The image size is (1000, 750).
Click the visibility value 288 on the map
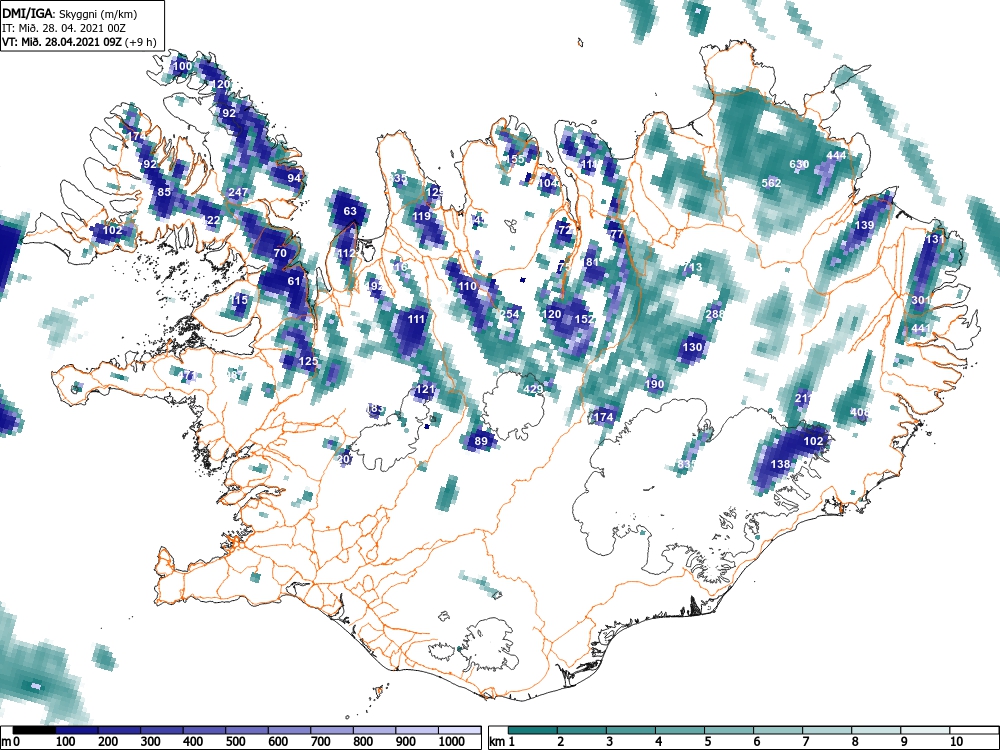[715, 314]
